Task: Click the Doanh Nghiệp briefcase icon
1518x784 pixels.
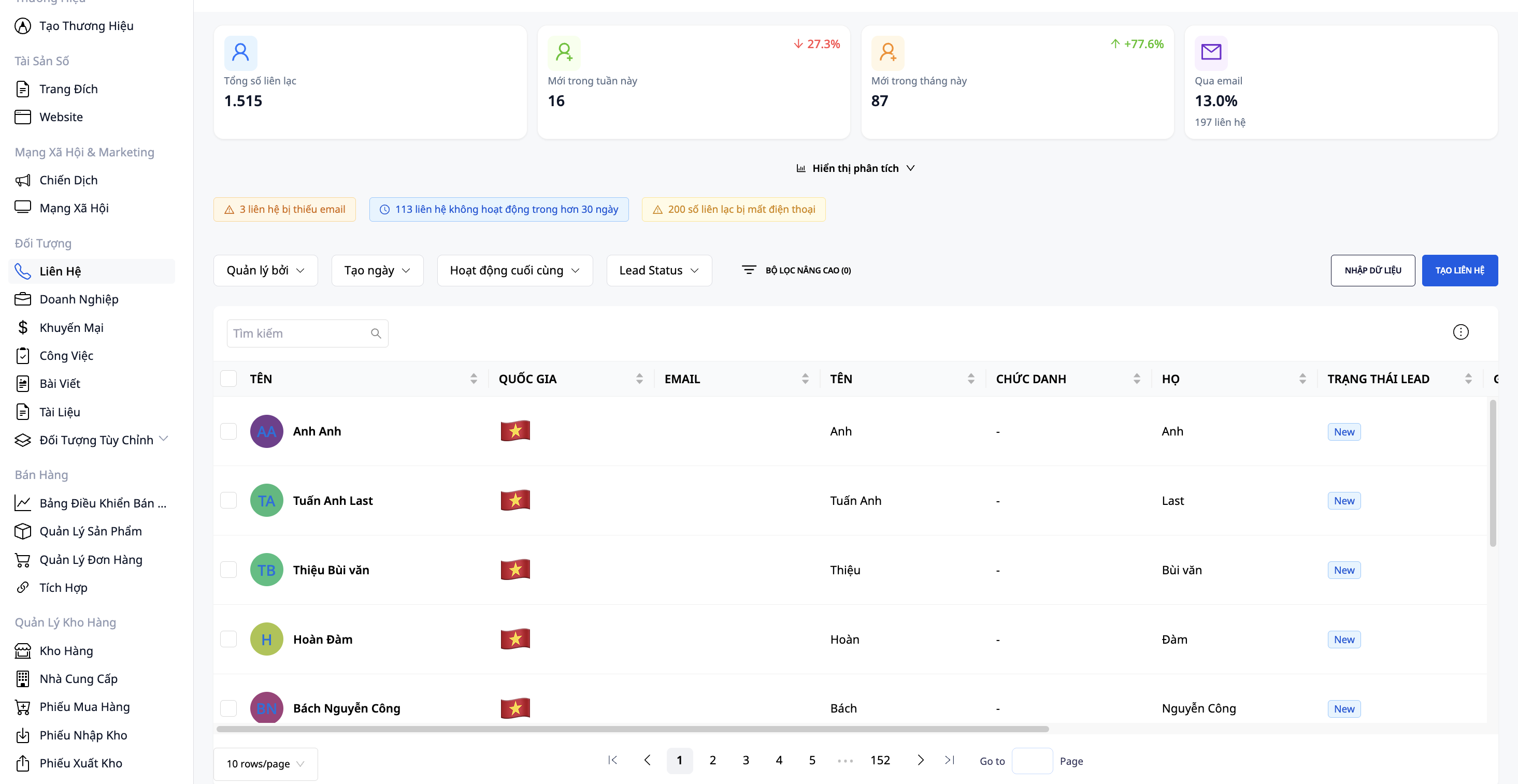Action: (x=23, y=299)
